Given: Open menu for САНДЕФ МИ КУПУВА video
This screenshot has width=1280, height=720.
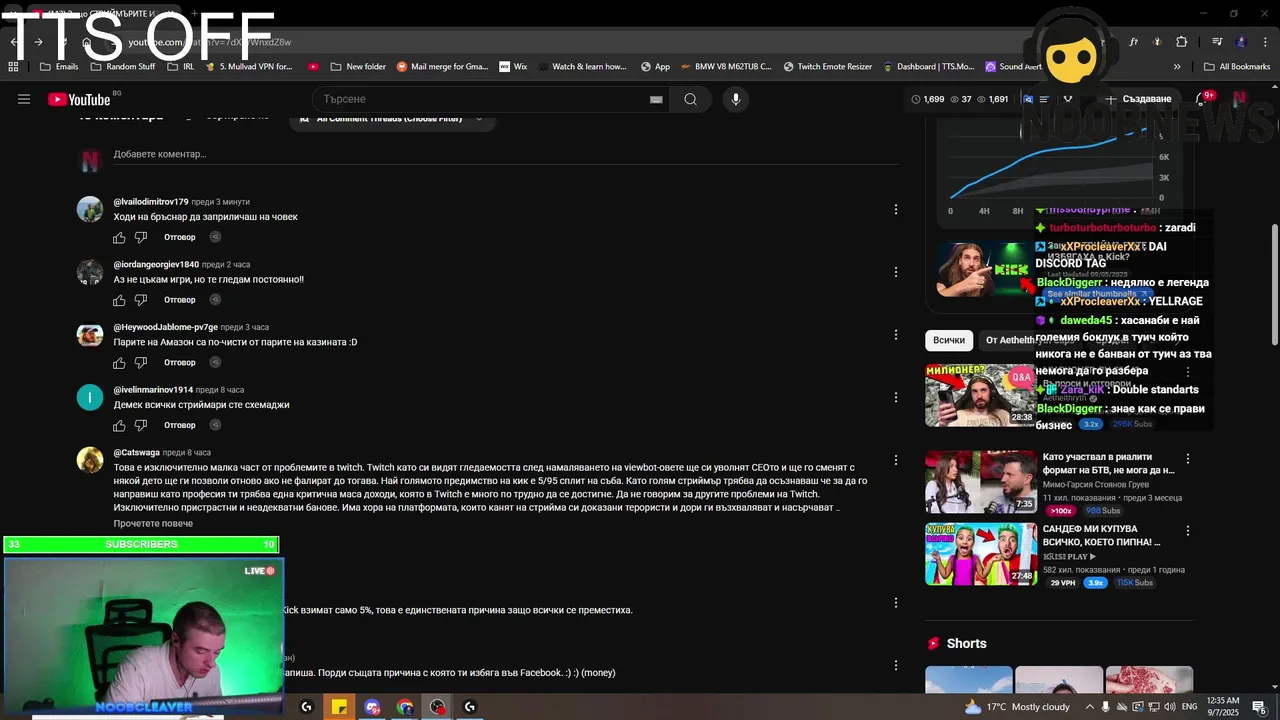Looking at the screenshot, I should [x=1188, y=531].
